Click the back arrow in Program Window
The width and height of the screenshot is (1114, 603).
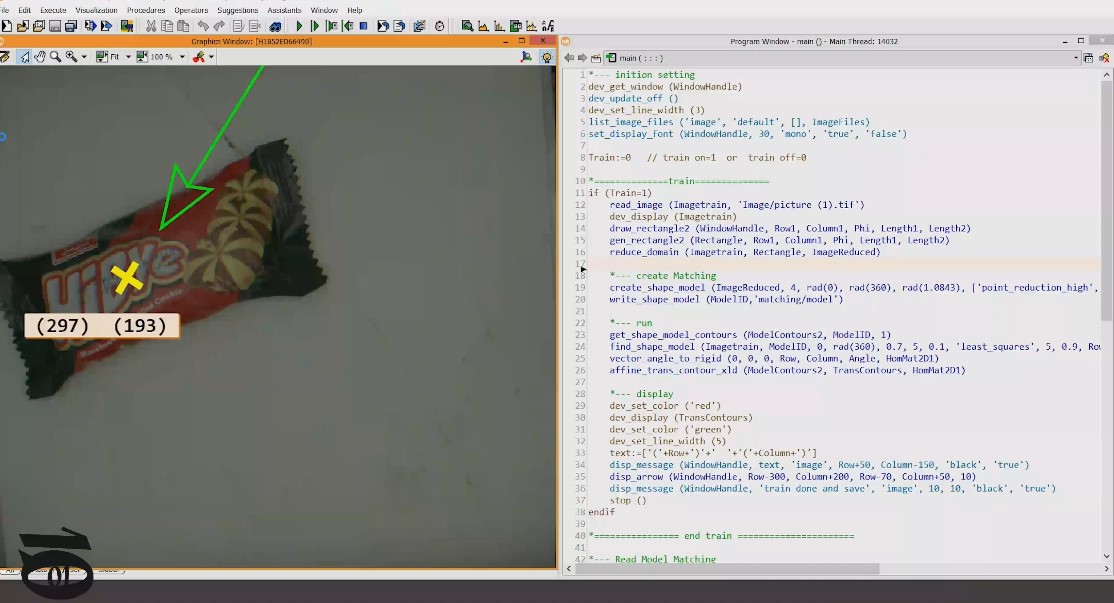568,58
